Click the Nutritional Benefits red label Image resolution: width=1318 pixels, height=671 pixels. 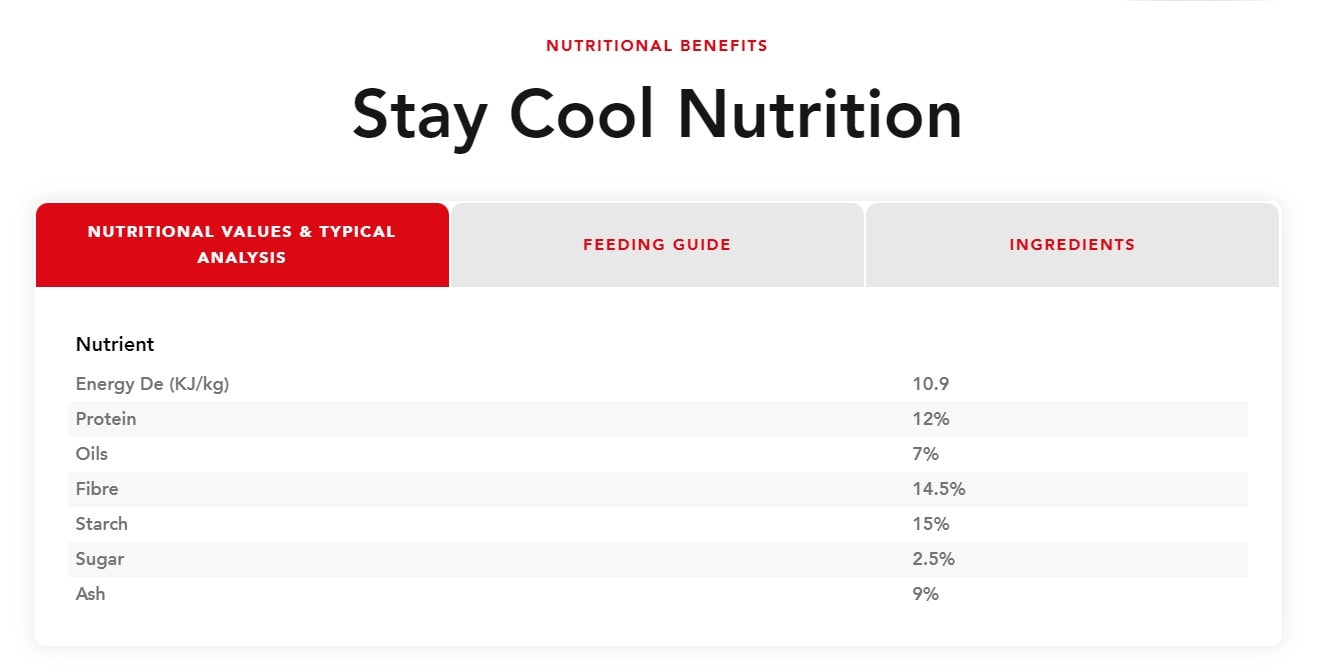(657, 46)
